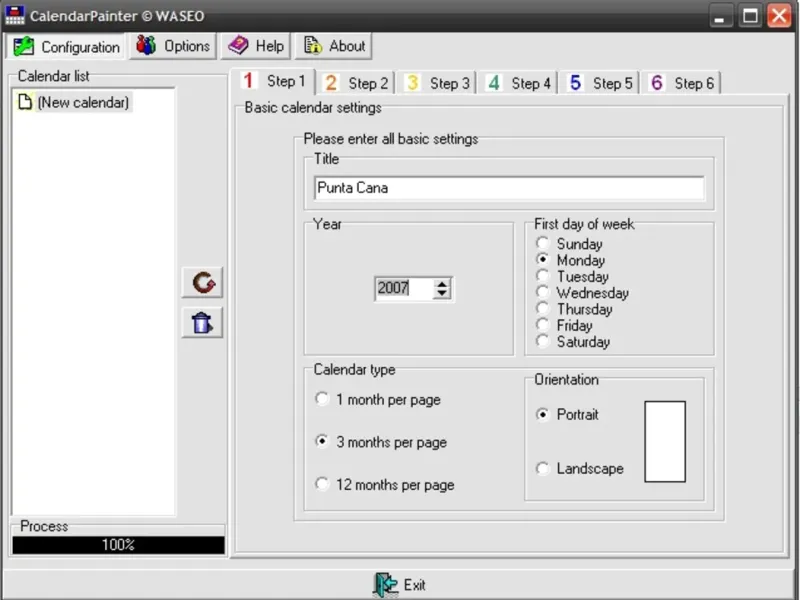Viewport: 800px width, 600px height.
Task: Click the CalendarPainter app icon in title bar
Action: (14, 15)
